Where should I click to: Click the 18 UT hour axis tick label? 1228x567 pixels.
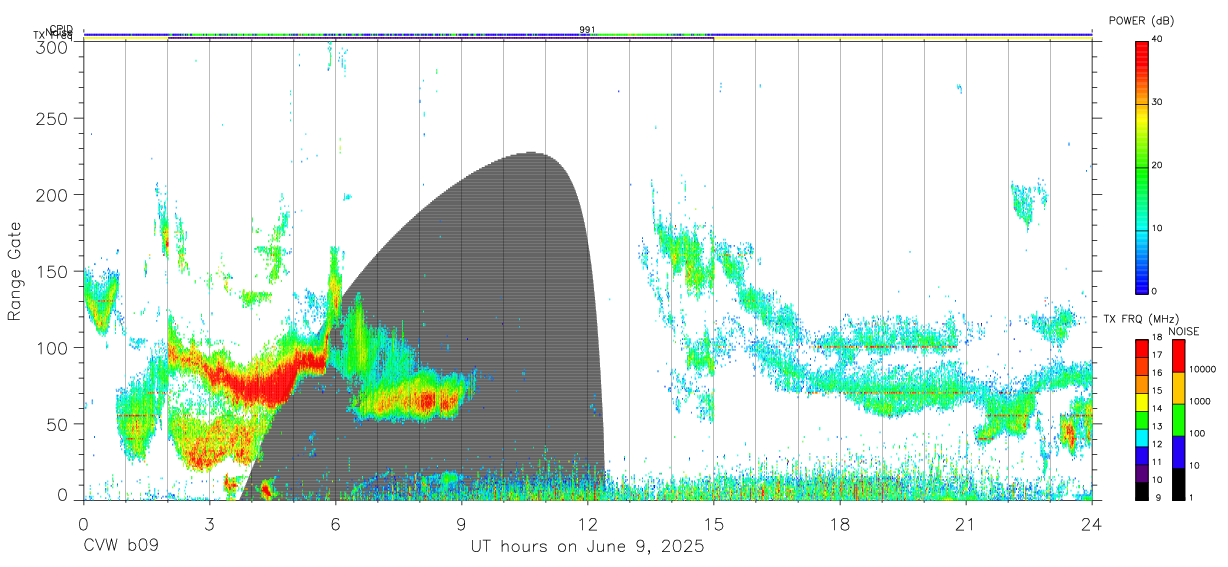840,523
